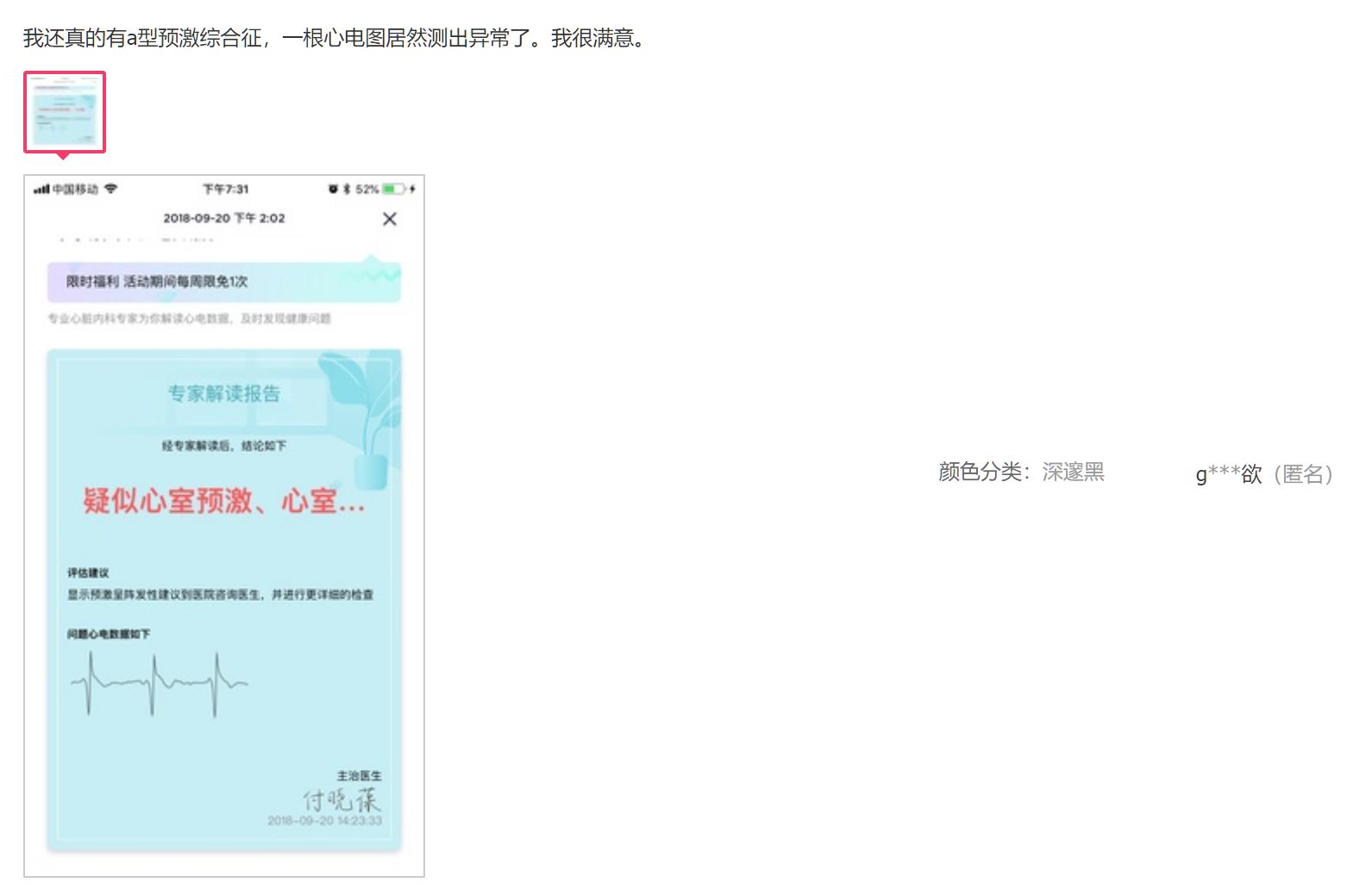Click the 专家解读报告 heading
Image resolution: width=1372 pixels, height=895 pixels.
click(224, 394)
